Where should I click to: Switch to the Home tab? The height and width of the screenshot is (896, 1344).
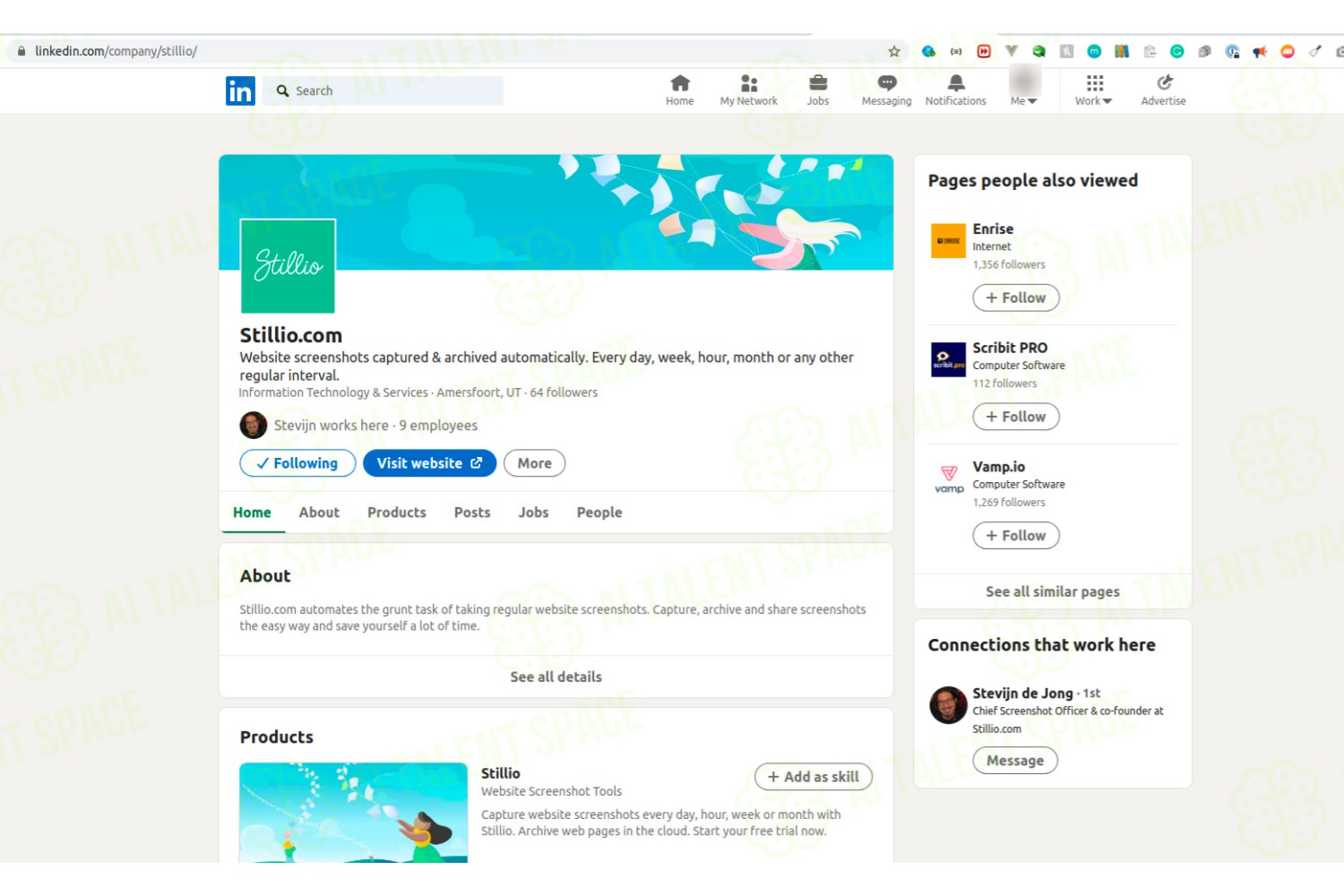click(252, 513)
